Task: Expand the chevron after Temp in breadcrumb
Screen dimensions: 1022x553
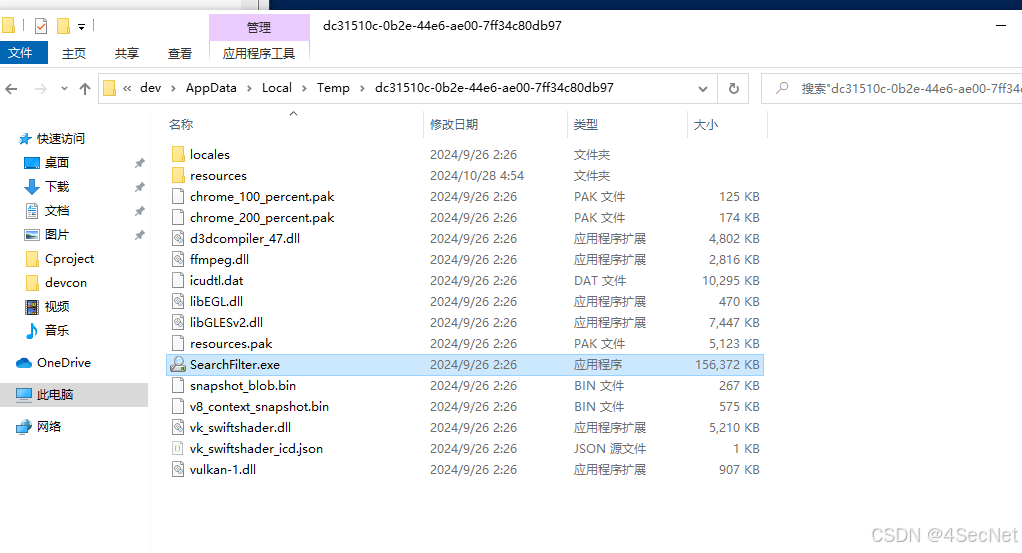Action: point(362,88)
